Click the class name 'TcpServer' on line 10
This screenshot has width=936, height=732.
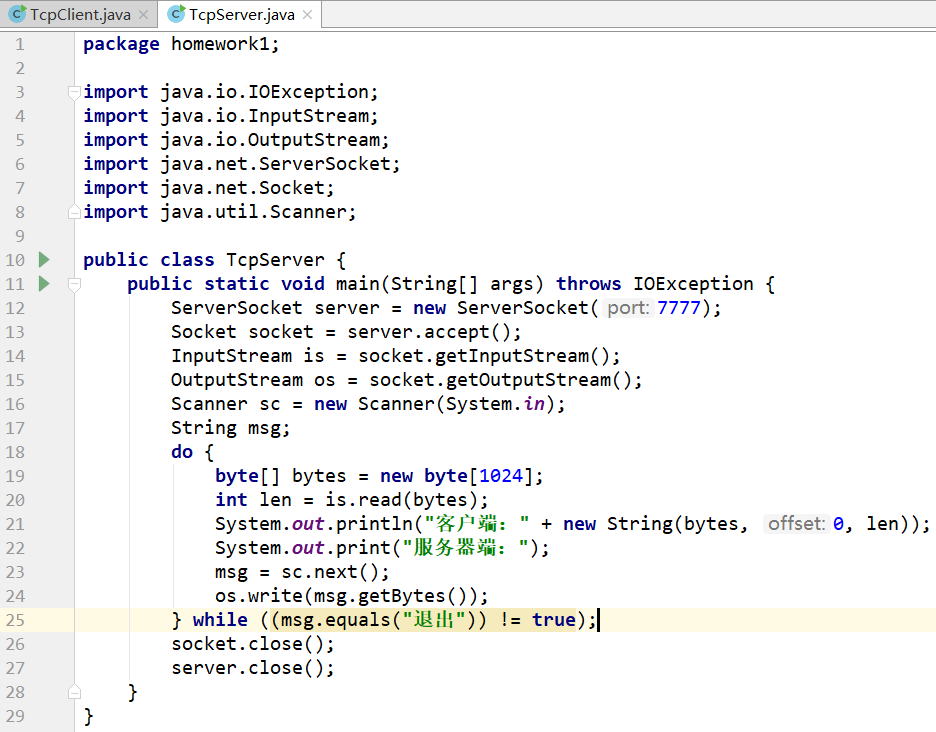[x=275, y=260]
